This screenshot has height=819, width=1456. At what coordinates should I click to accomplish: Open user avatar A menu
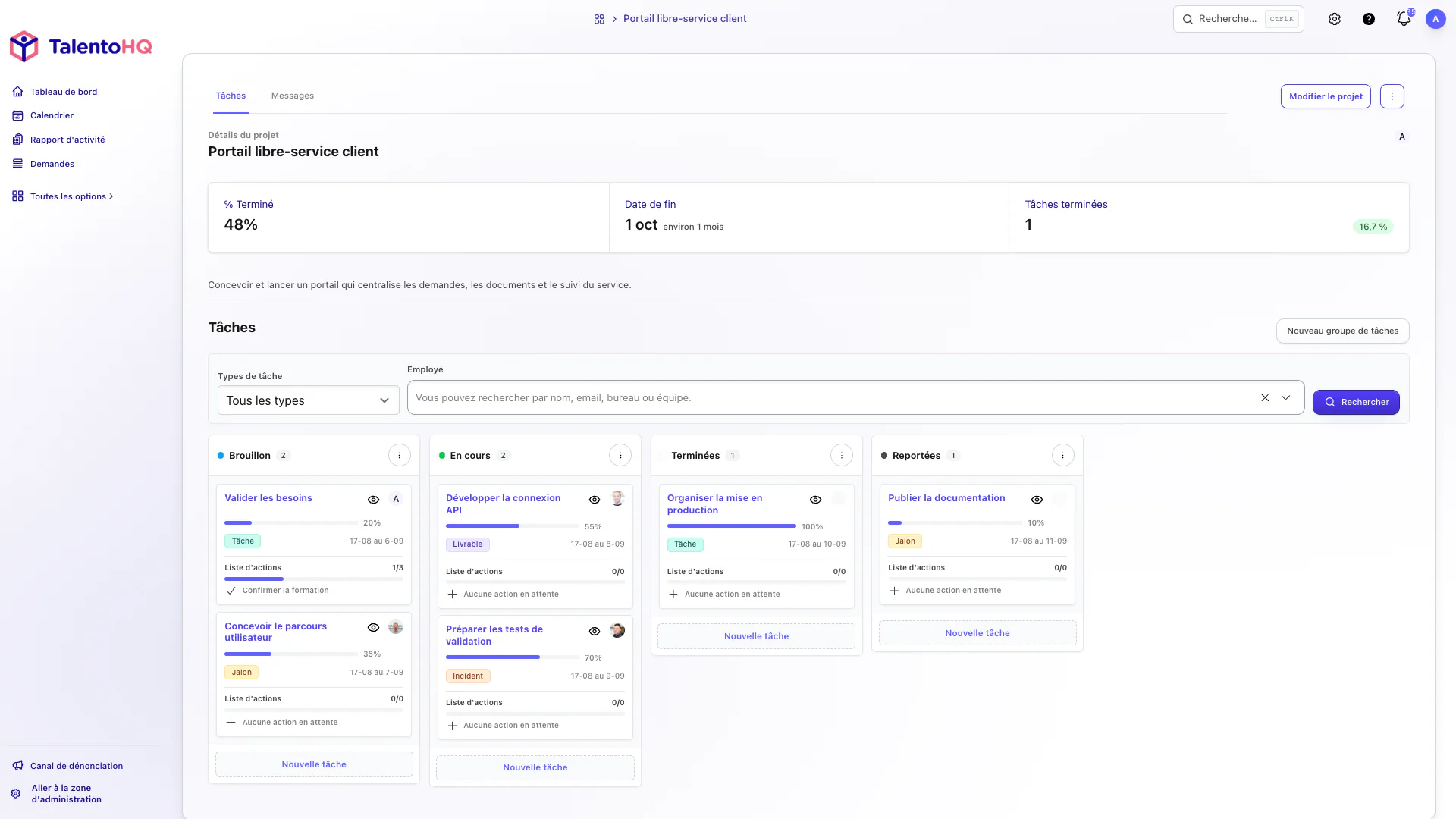click(x=1436, y=19)
